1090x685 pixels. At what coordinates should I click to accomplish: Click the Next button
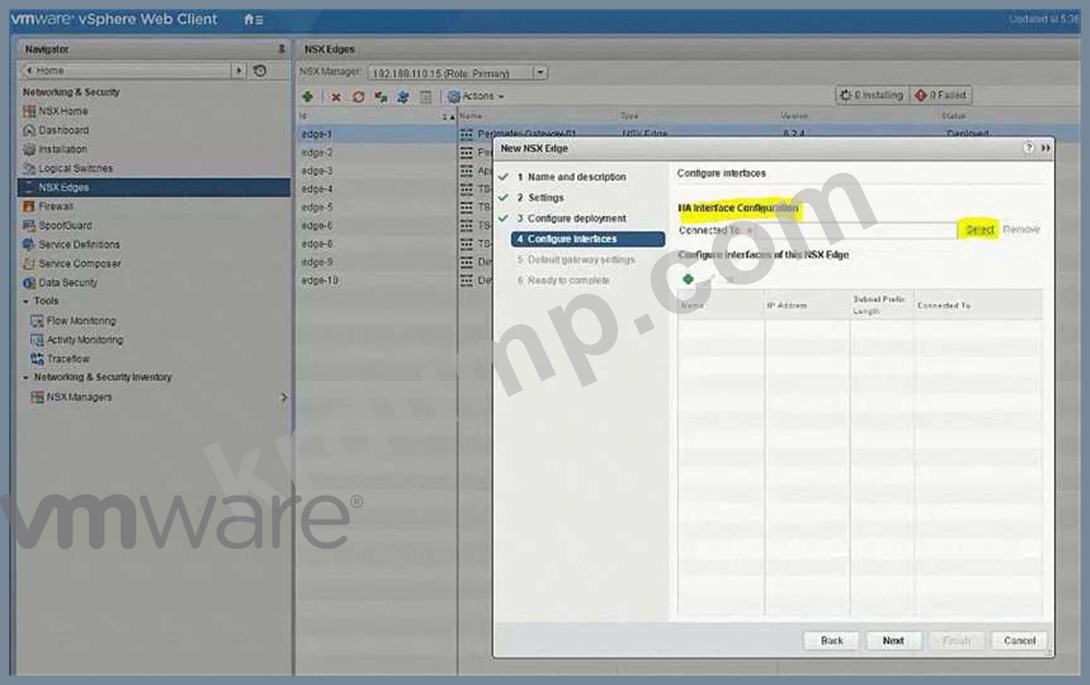(893, 640)
